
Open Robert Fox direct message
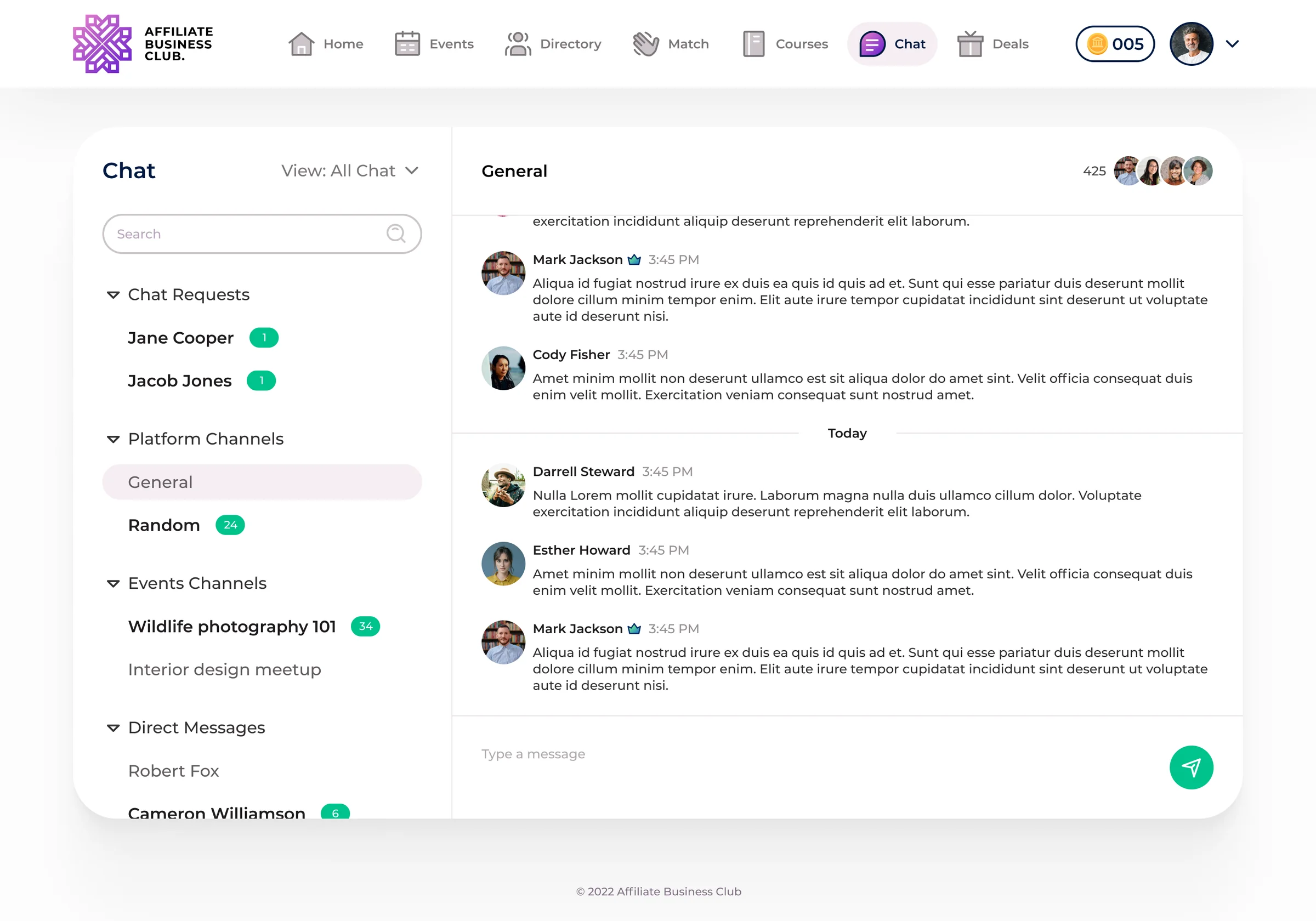click(173, 771)
